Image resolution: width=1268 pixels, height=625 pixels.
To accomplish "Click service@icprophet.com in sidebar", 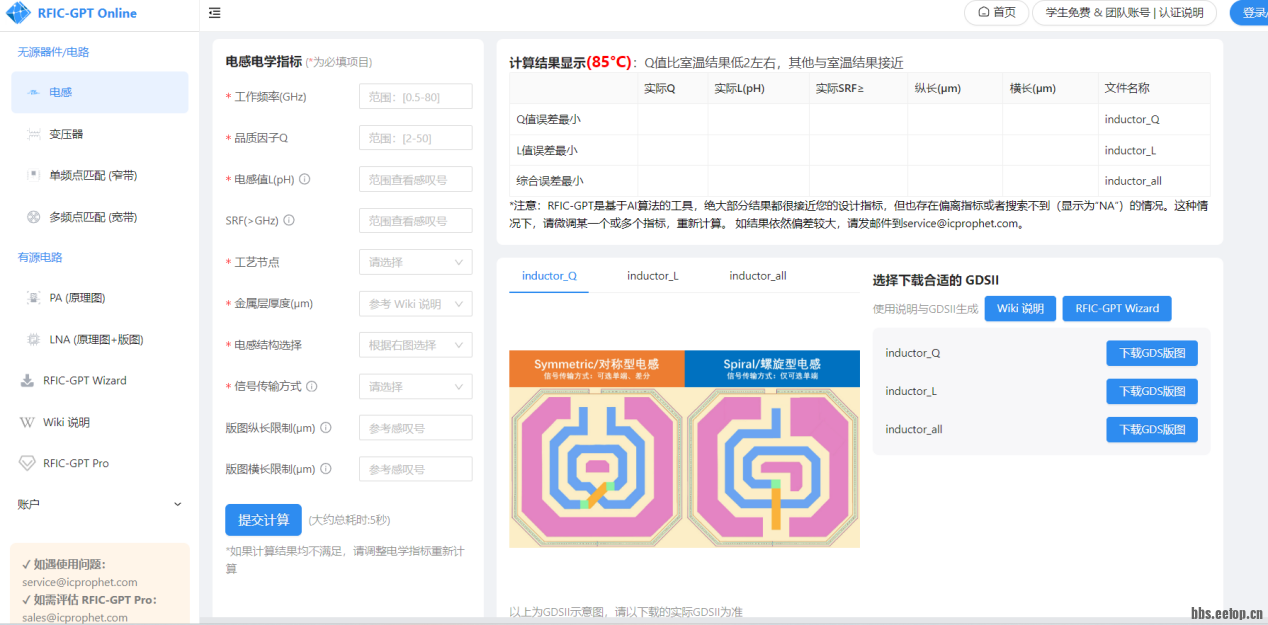I will tap(80, 582).
